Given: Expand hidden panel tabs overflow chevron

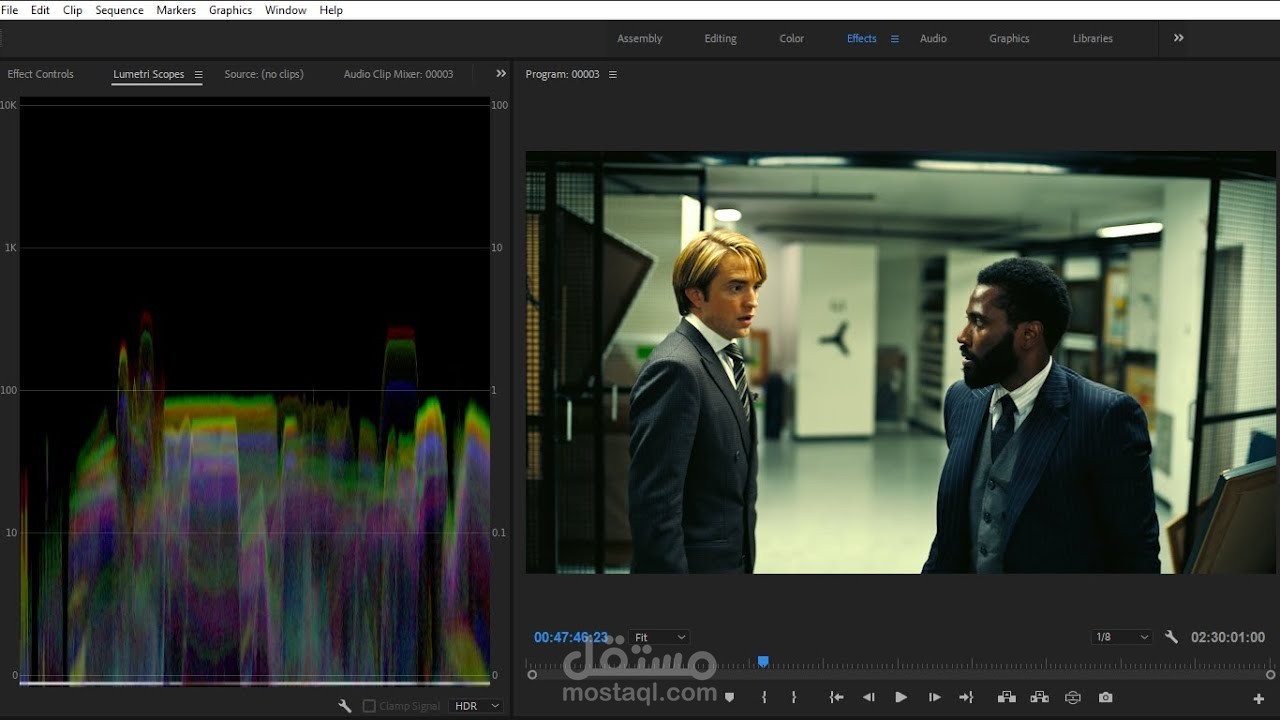Looking at the screenshot, I should (501, 74).
